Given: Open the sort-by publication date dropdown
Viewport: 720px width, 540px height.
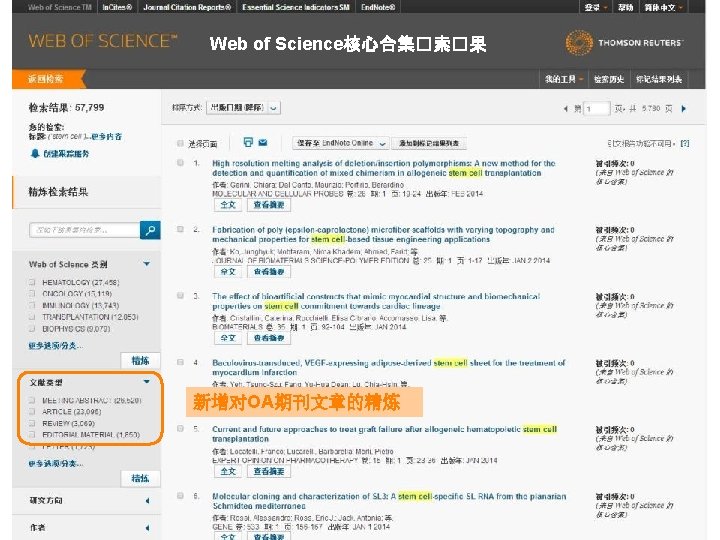Looking at the screenshot, I should pos(243,108).
